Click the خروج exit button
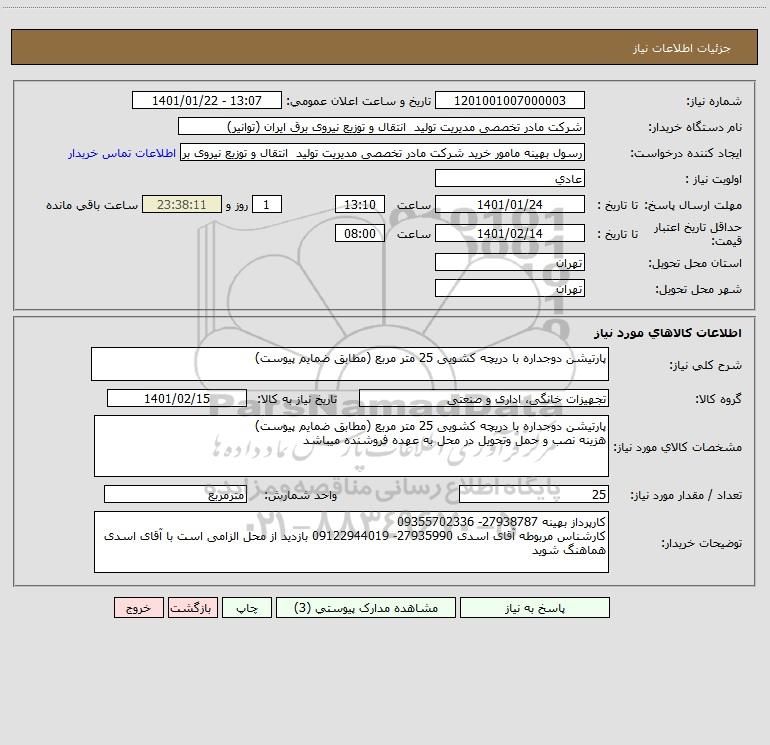Image resolution: width=770 pixels, height=745 pixels. (x=138, y=607)
